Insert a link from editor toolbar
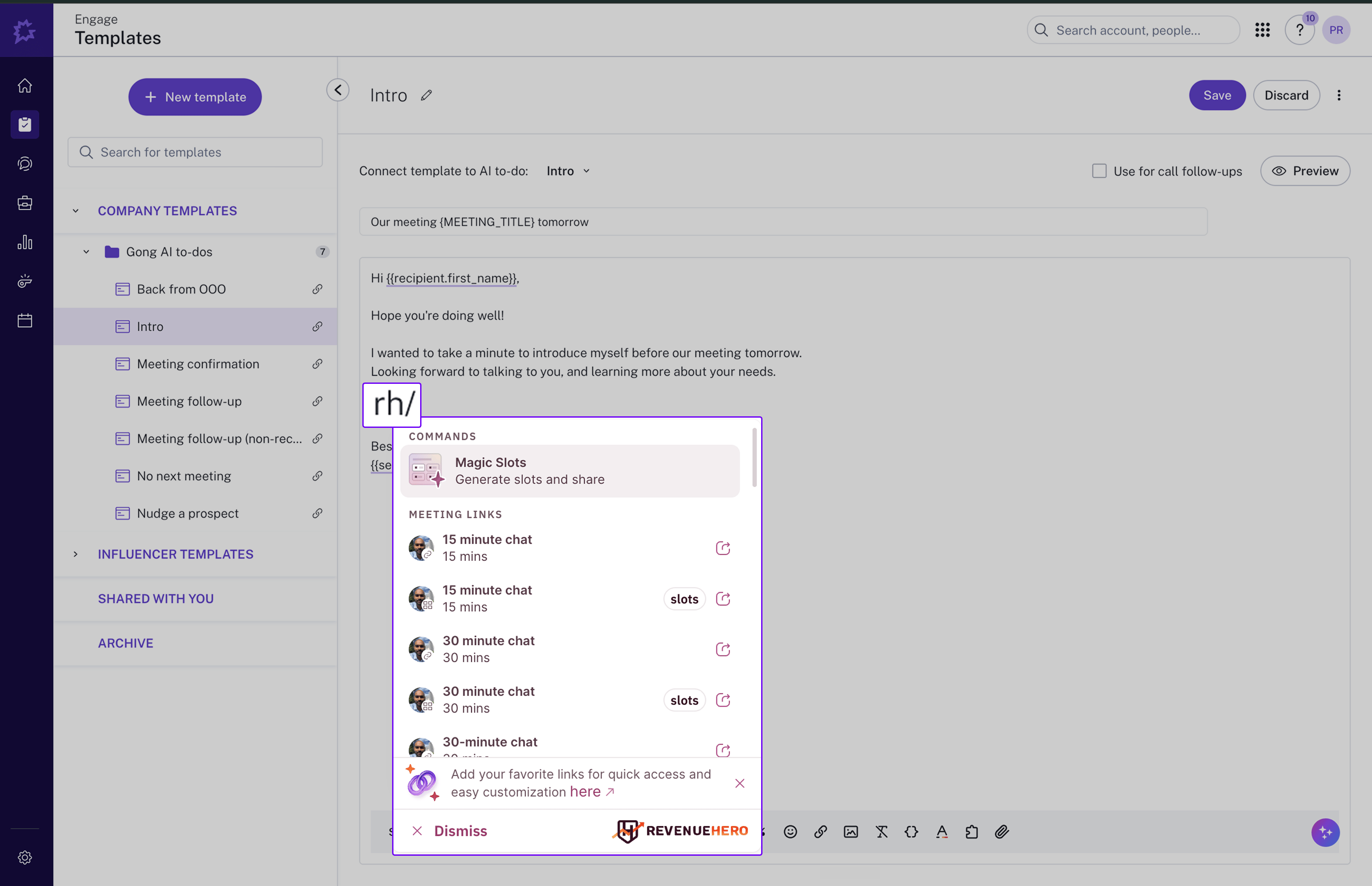The image size is (1372, 886). [x=821, y=831]
